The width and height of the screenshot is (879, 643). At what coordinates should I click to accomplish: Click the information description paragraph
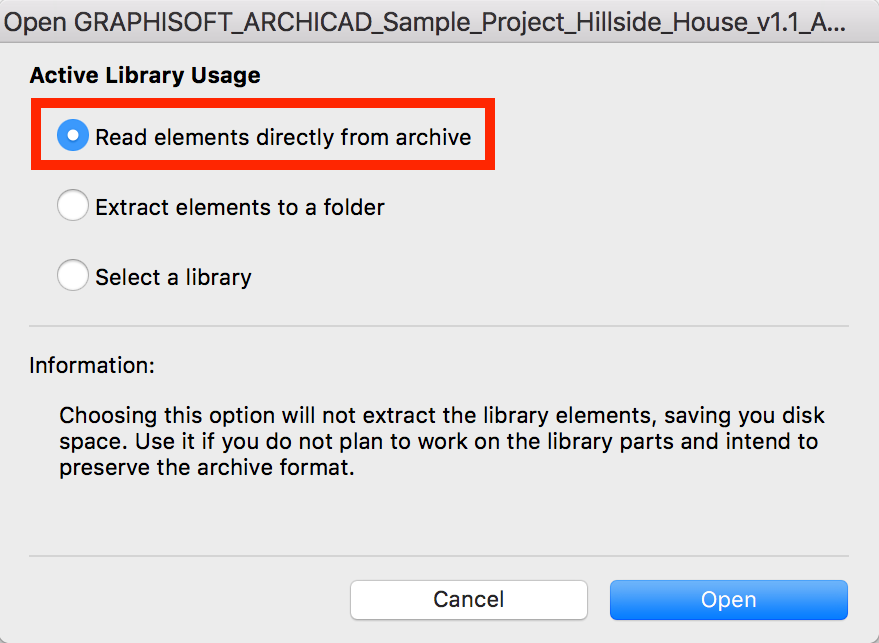click(x=440, y=441)
